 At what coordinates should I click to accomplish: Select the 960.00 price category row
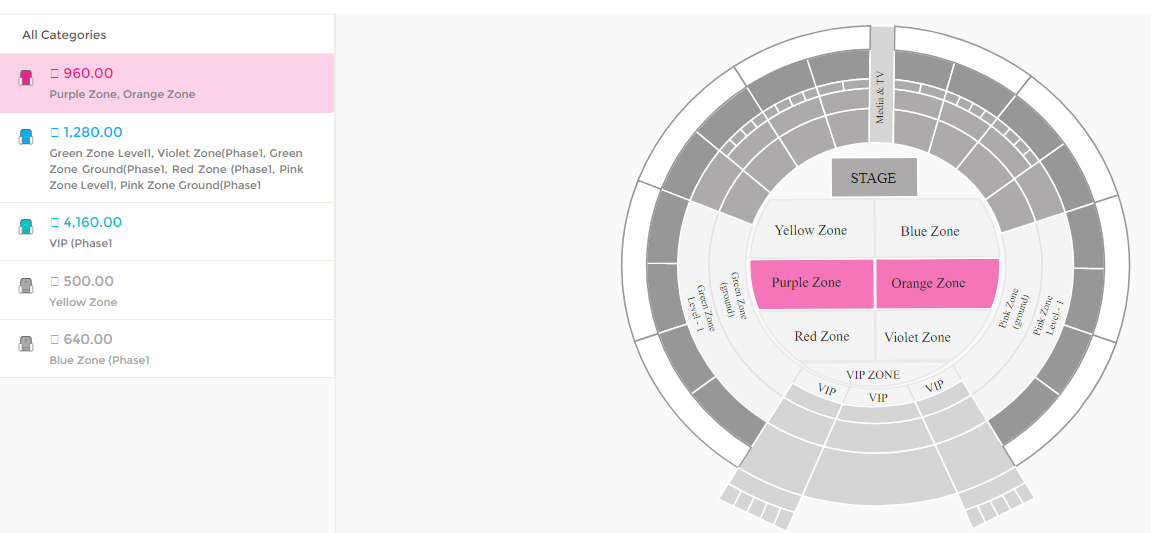[x=167, y=83]
